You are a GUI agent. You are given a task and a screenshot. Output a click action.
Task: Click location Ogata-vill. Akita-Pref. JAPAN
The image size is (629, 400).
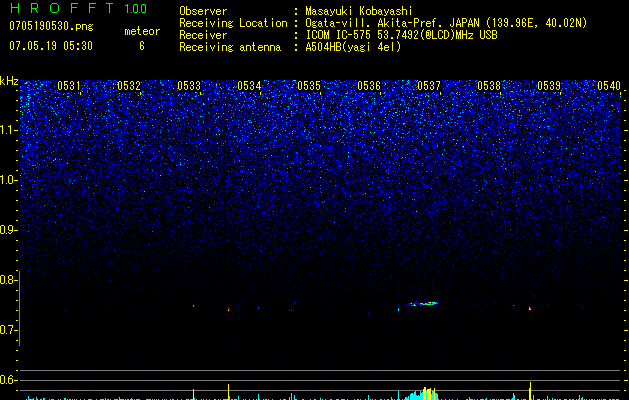(392, 23)
